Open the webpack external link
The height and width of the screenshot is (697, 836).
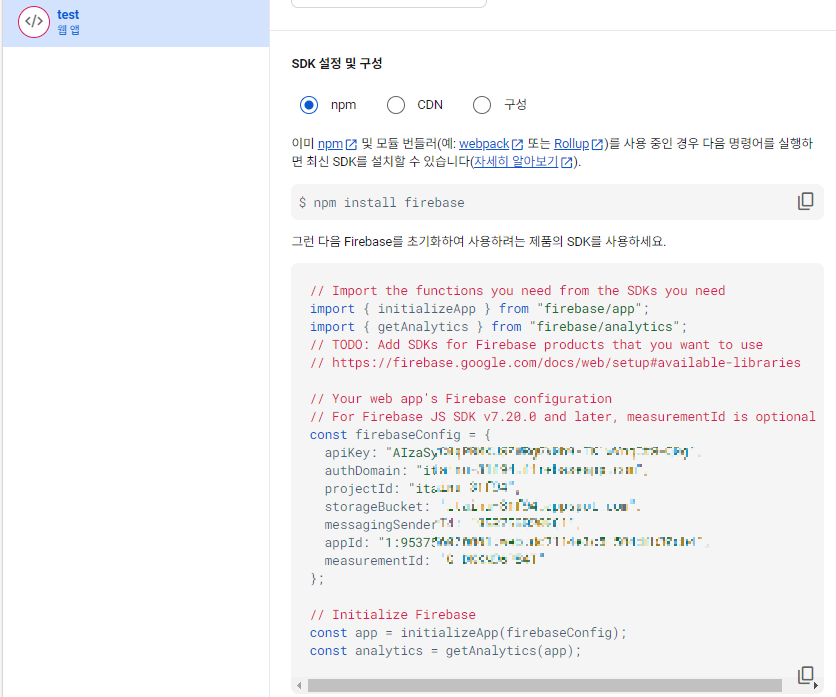pyautogui.click(x=491, y=144)
